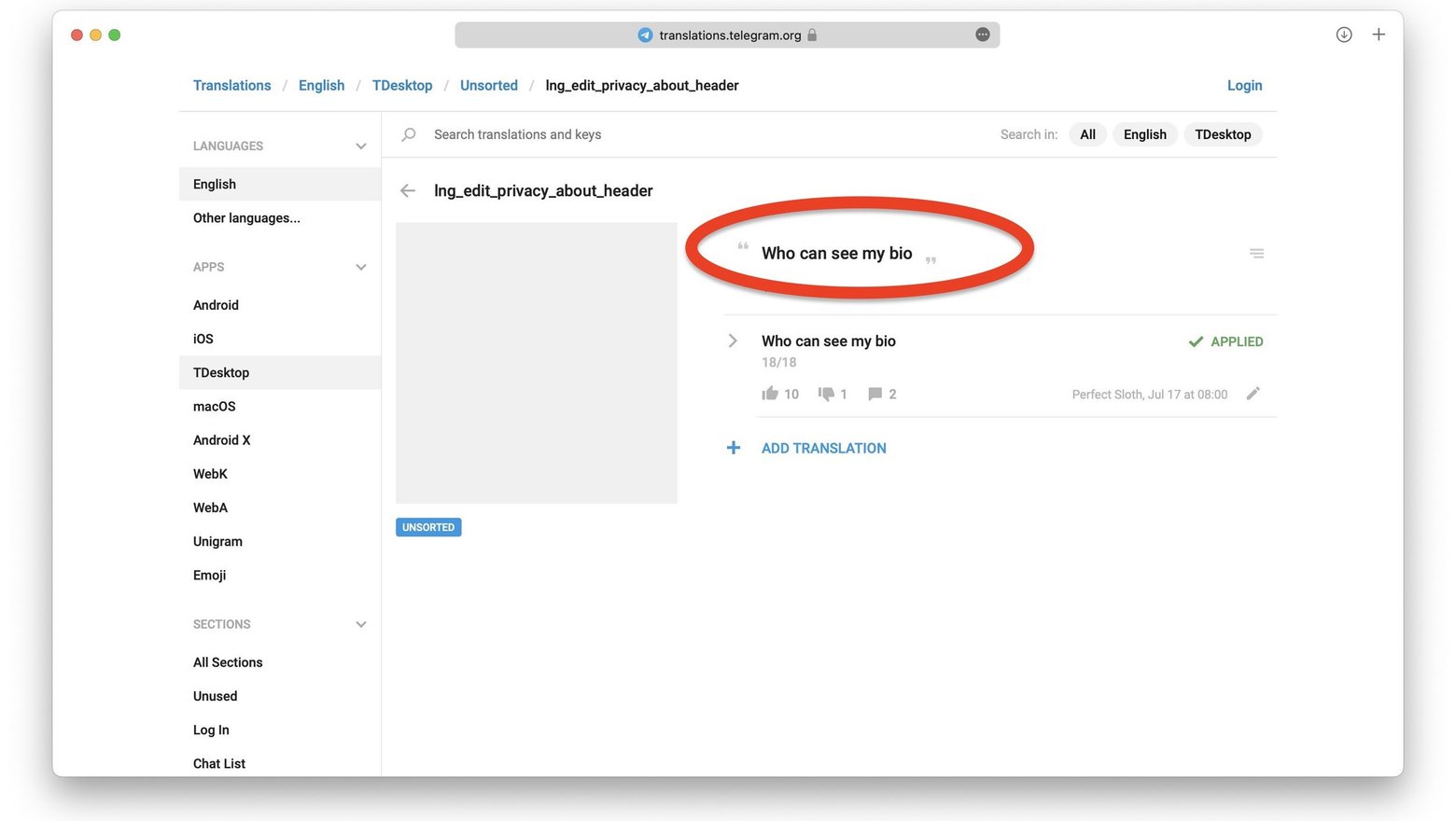
Task: Click the back arrow beside lng_edit_privacy_about_header
Action: tap(407, 190)
